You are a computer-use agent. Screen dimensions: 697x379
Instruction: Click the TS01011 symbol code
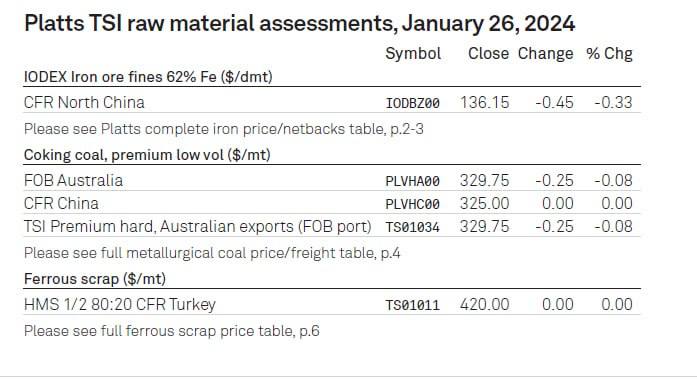pyautogui.click(x=413, y=305)
